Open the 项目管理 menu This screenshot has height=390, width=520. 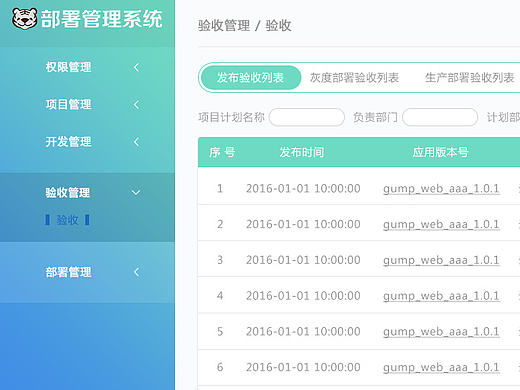pyautogui.click(x=68, y=105)
